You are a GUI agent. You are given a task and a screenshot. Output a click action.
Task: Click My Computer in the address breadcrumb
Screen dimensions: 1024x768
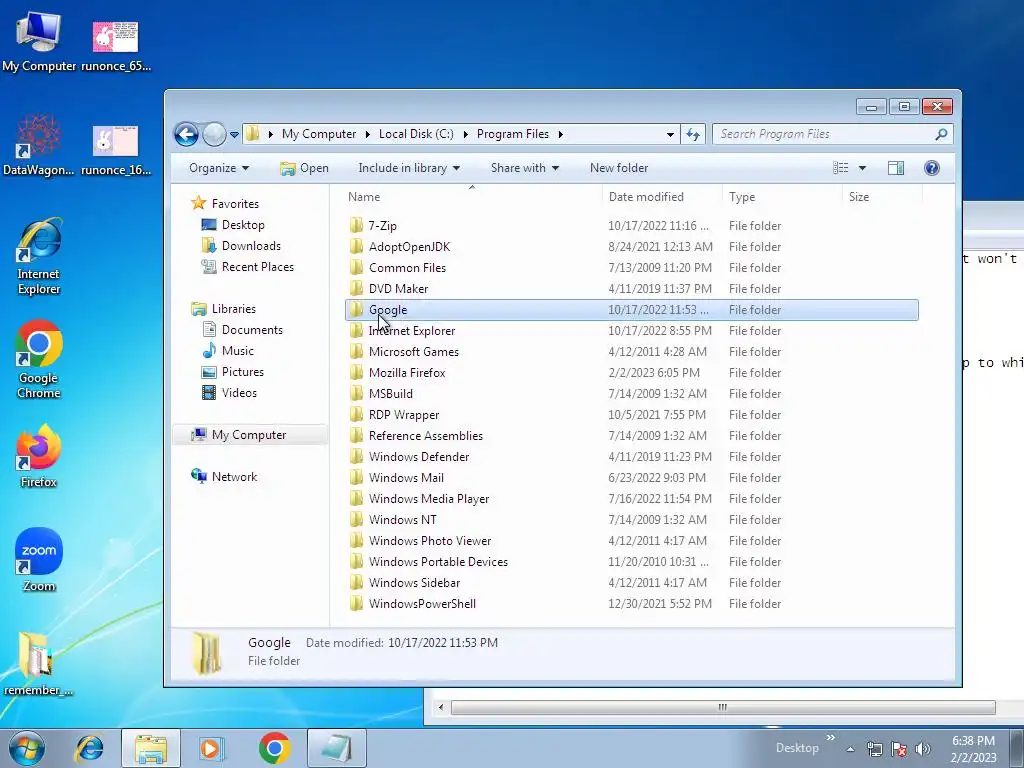click(319, 134)
